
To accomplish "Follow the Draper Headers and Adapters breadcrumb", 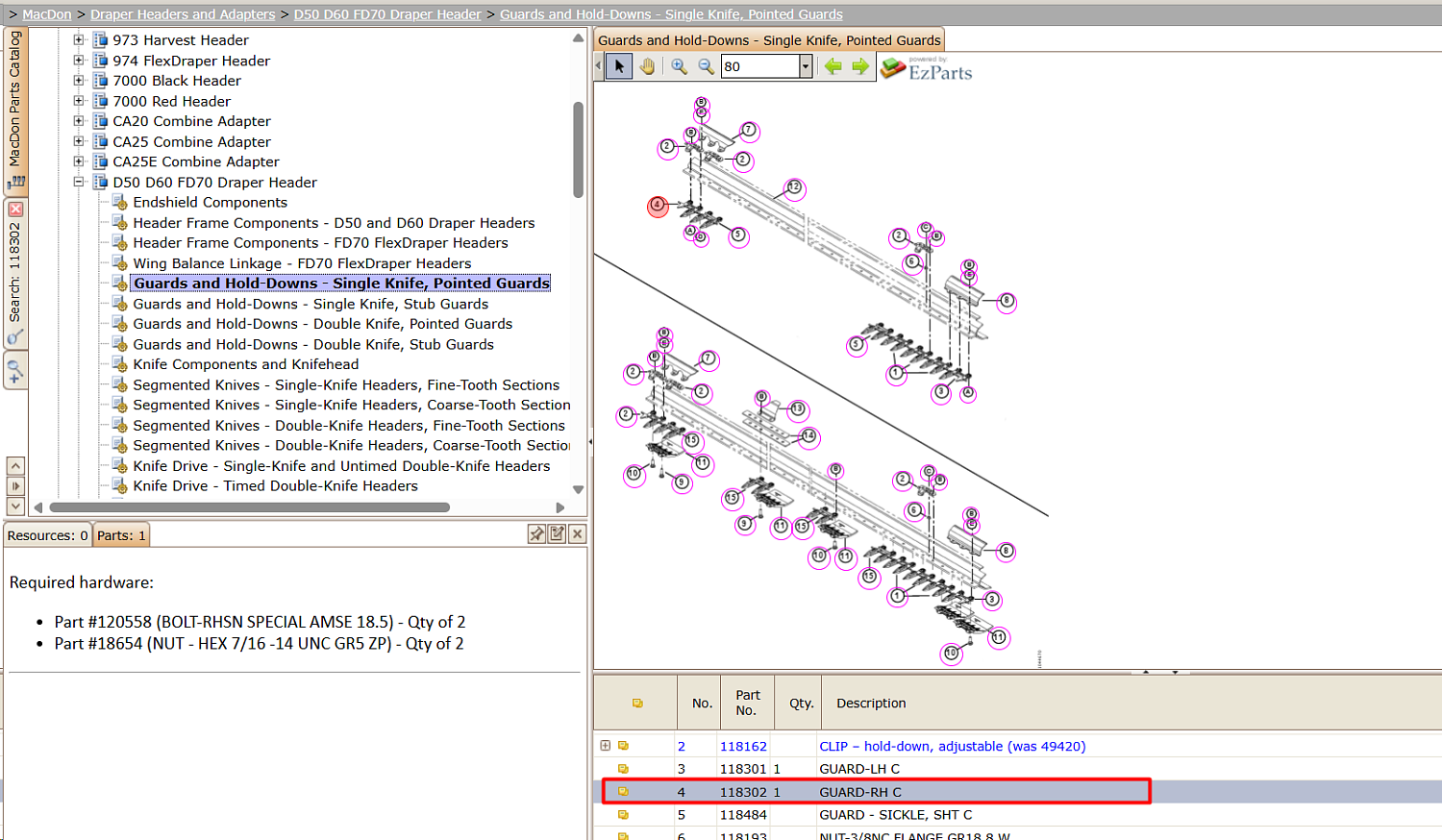I will (x=183, y=14).
